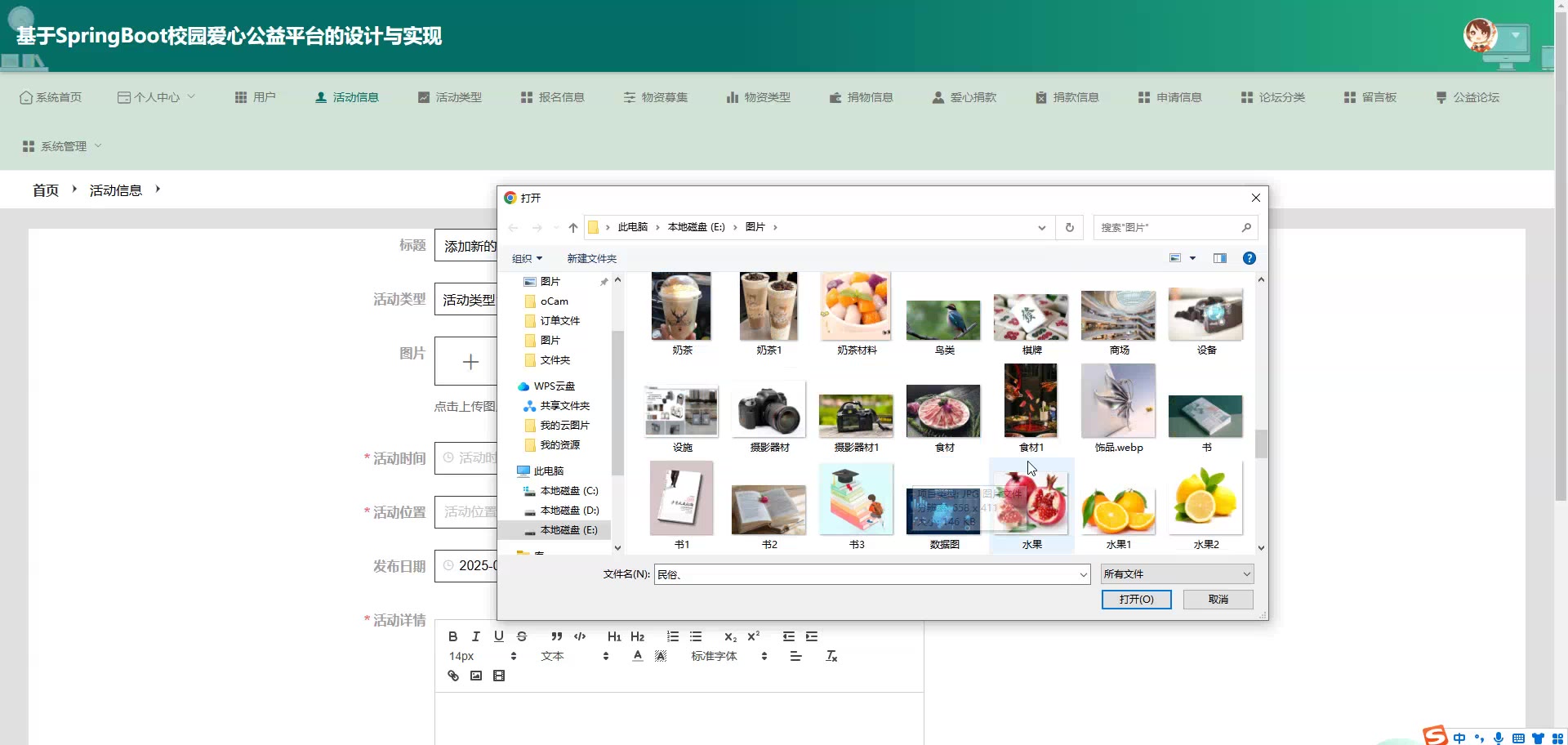Open the 所有文件 file type dropdown
The height and width of the screenshot is (745, 1568).
tap(1176, 574)
